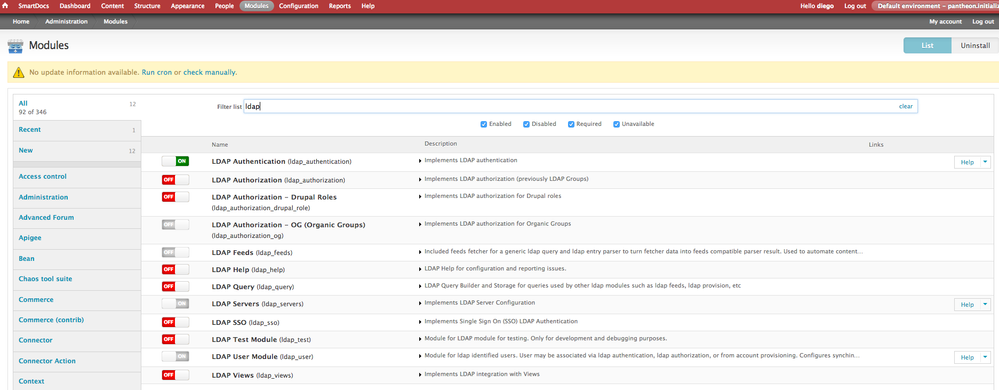The image size is (999, 390).
Task: Toggle the LDAP User Module switch
Action: (x=175, y=356)
